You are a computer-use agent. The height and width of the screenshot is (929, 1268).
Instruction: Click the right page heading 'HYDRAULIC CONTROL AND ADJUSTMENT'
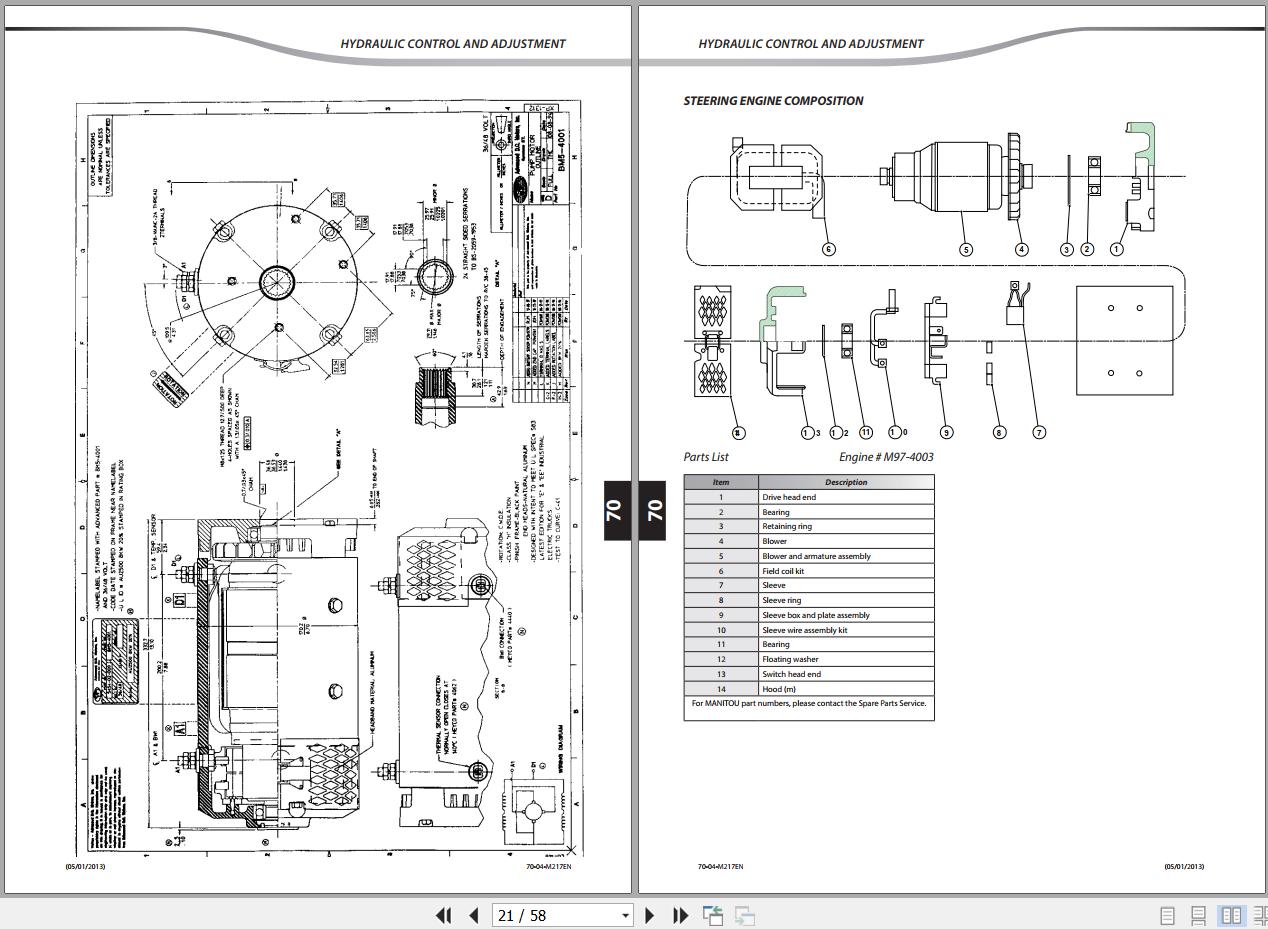tap(811, 44)
